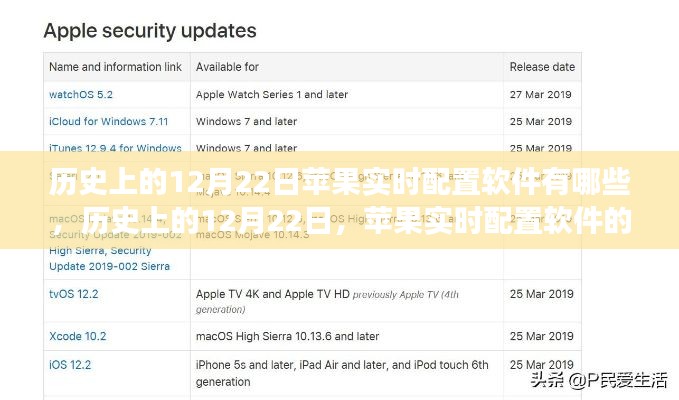Select the Name and information link header

pos(115,67)
